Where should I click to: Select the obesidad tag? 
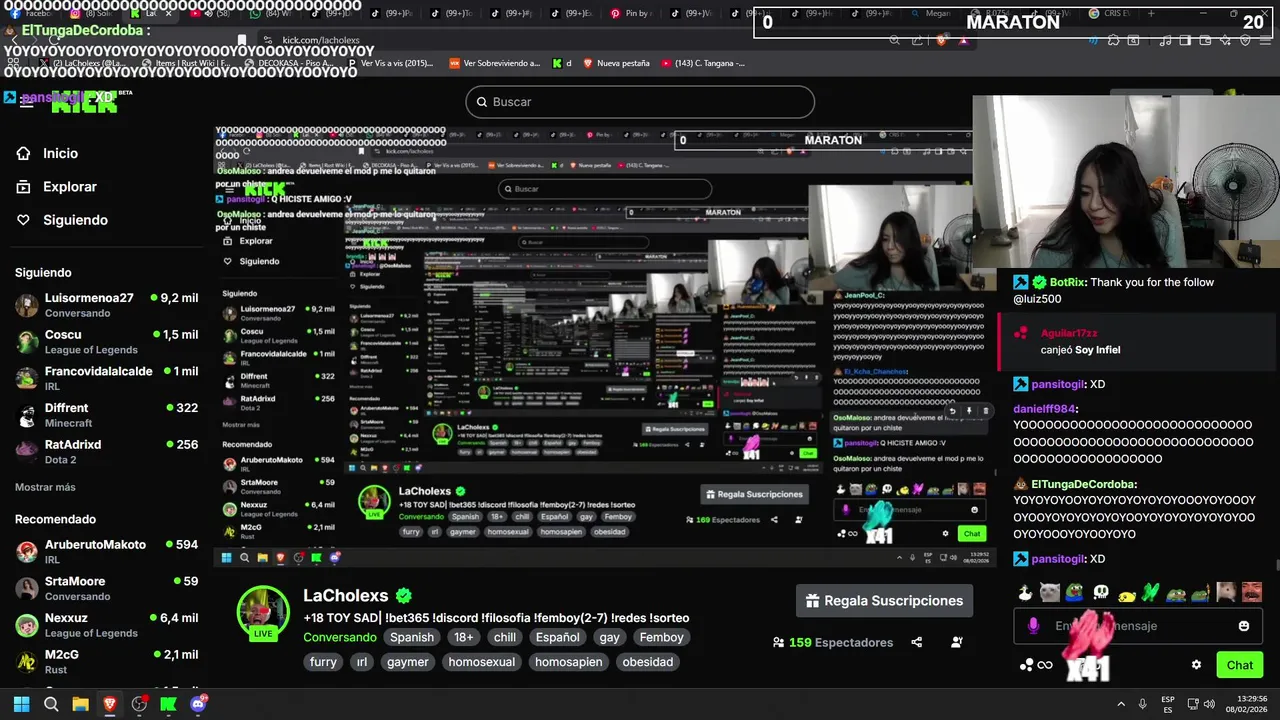point(648,662)
